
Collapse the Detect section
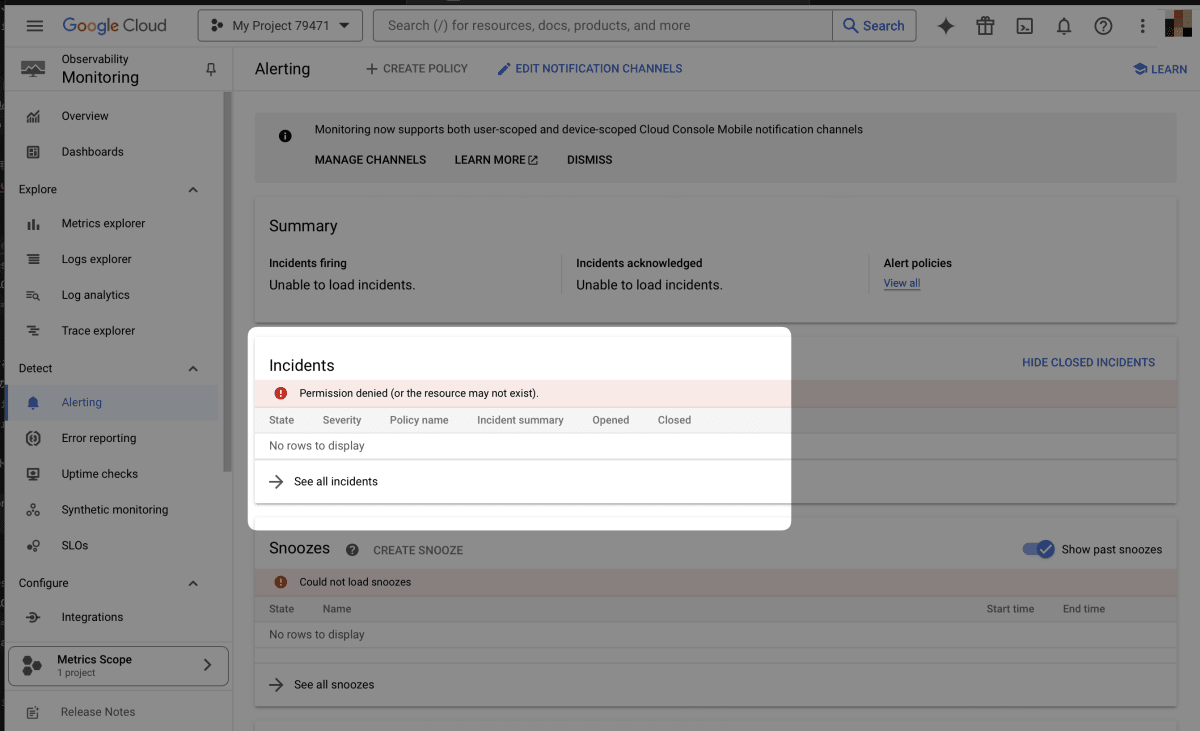[193, 369]
